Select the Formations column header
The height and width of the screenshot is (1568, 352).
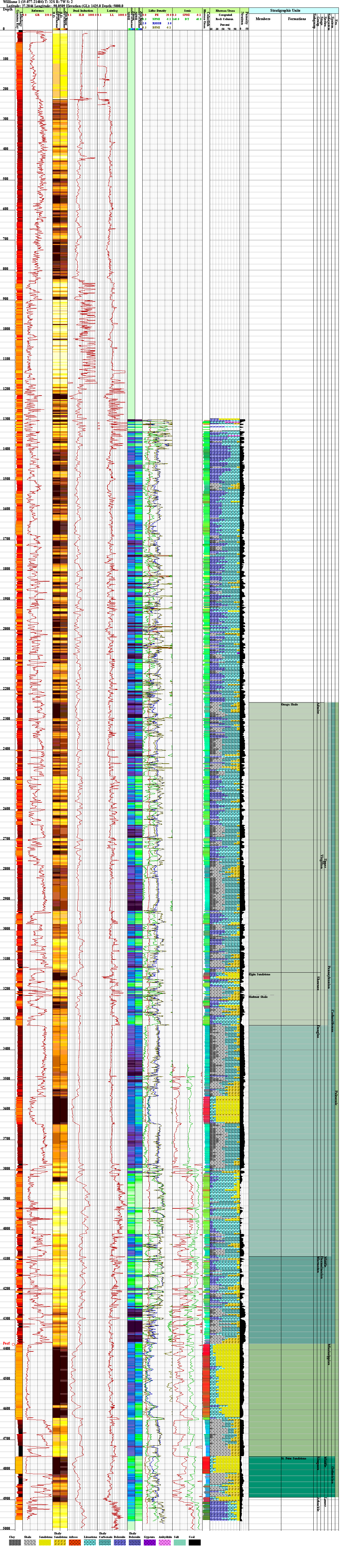pos(297,19)
